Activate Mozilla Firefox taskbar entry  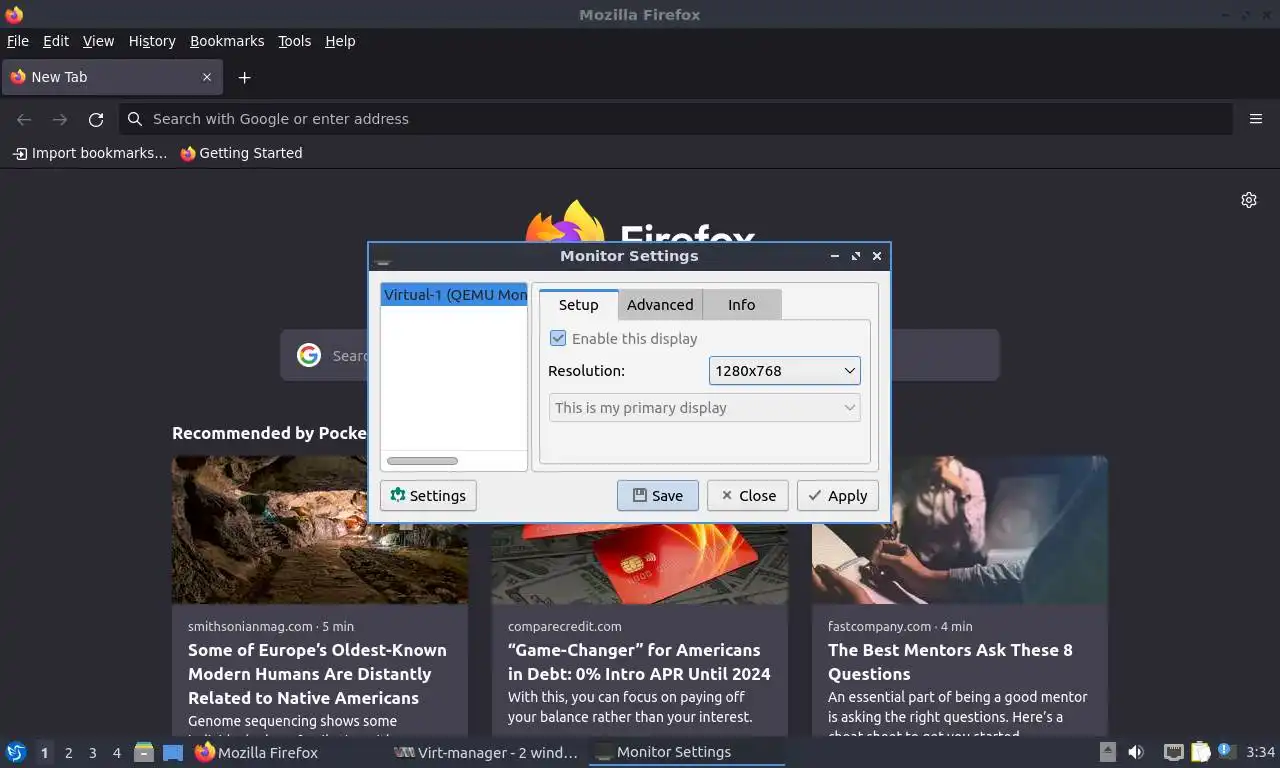click(x=288, y=752)
